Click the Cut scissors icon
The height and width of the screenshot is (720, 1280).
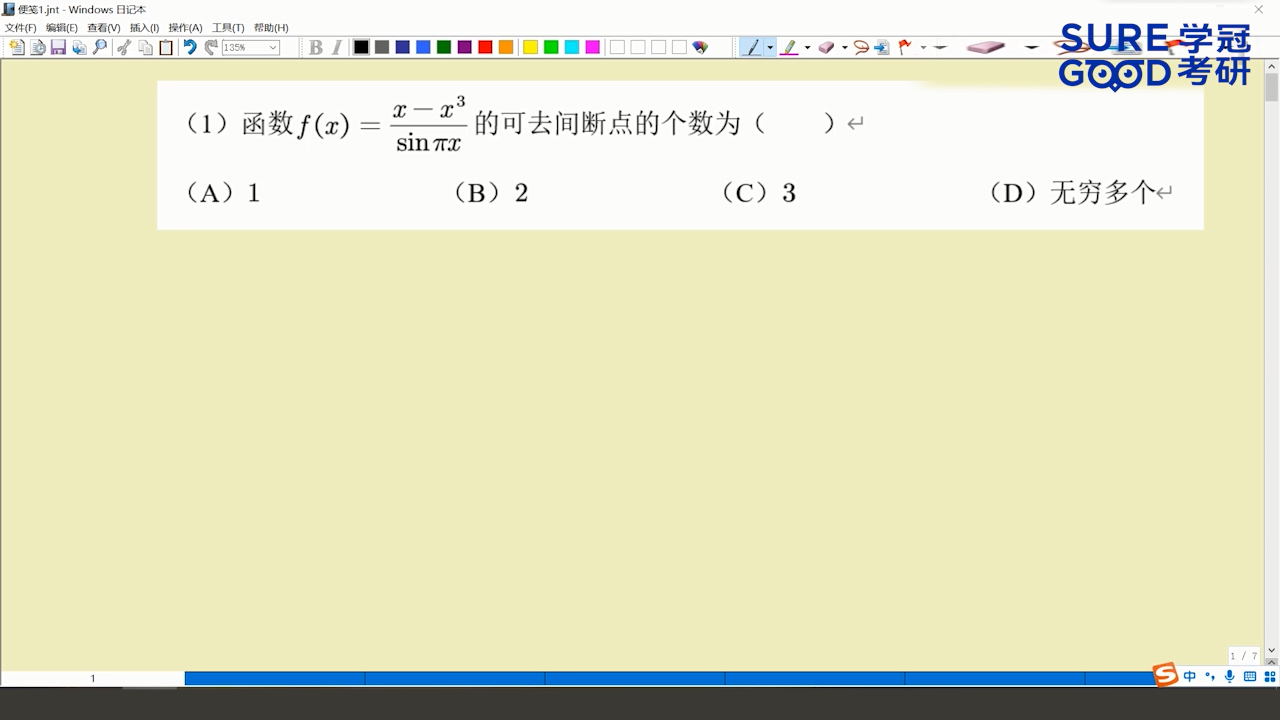(124, 47)
